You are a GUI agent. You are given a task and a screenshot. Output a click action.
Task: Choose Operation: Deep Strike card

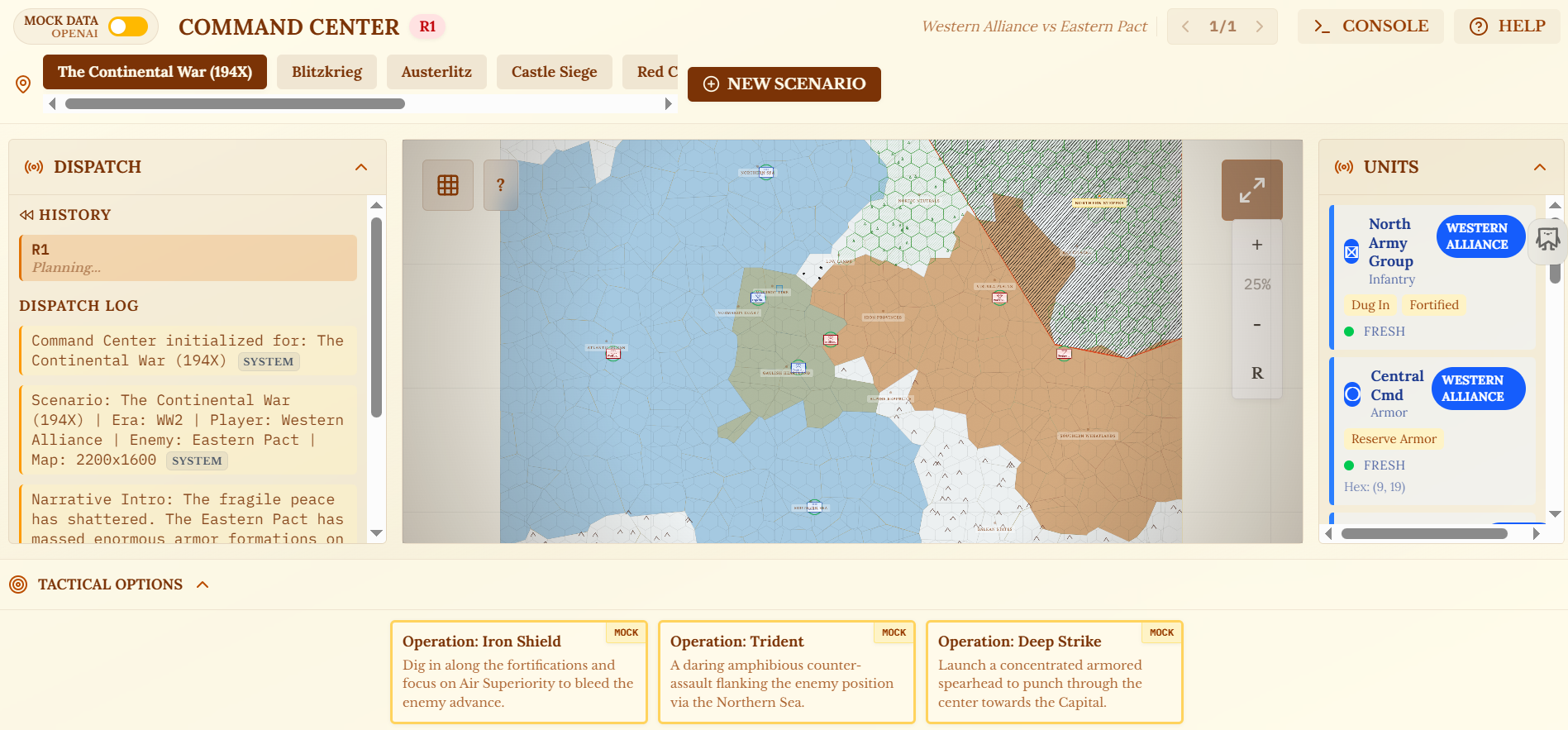tap(1055, 672)
